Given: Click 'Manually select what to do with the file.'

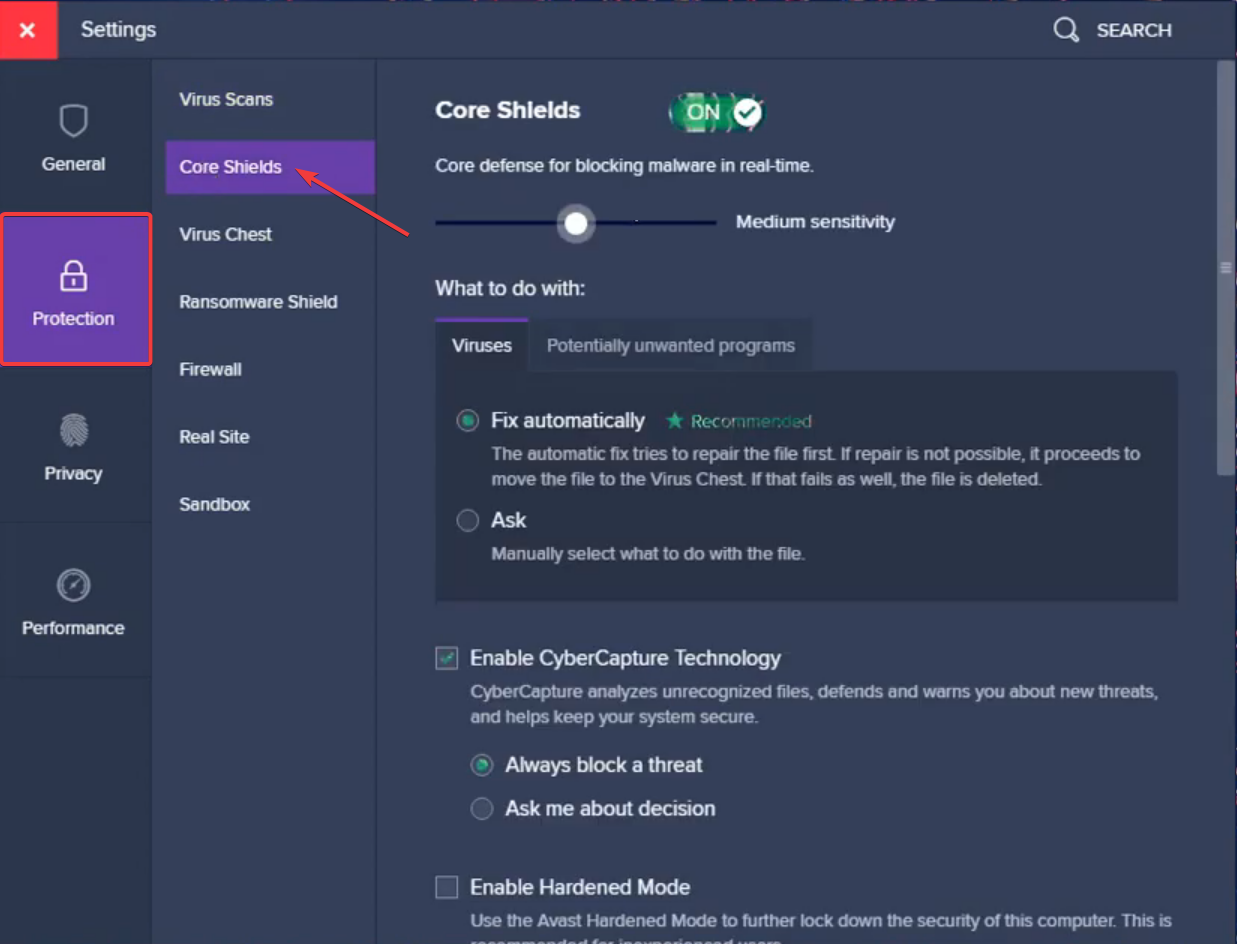Looking at the screenshot, I should 648,553.
